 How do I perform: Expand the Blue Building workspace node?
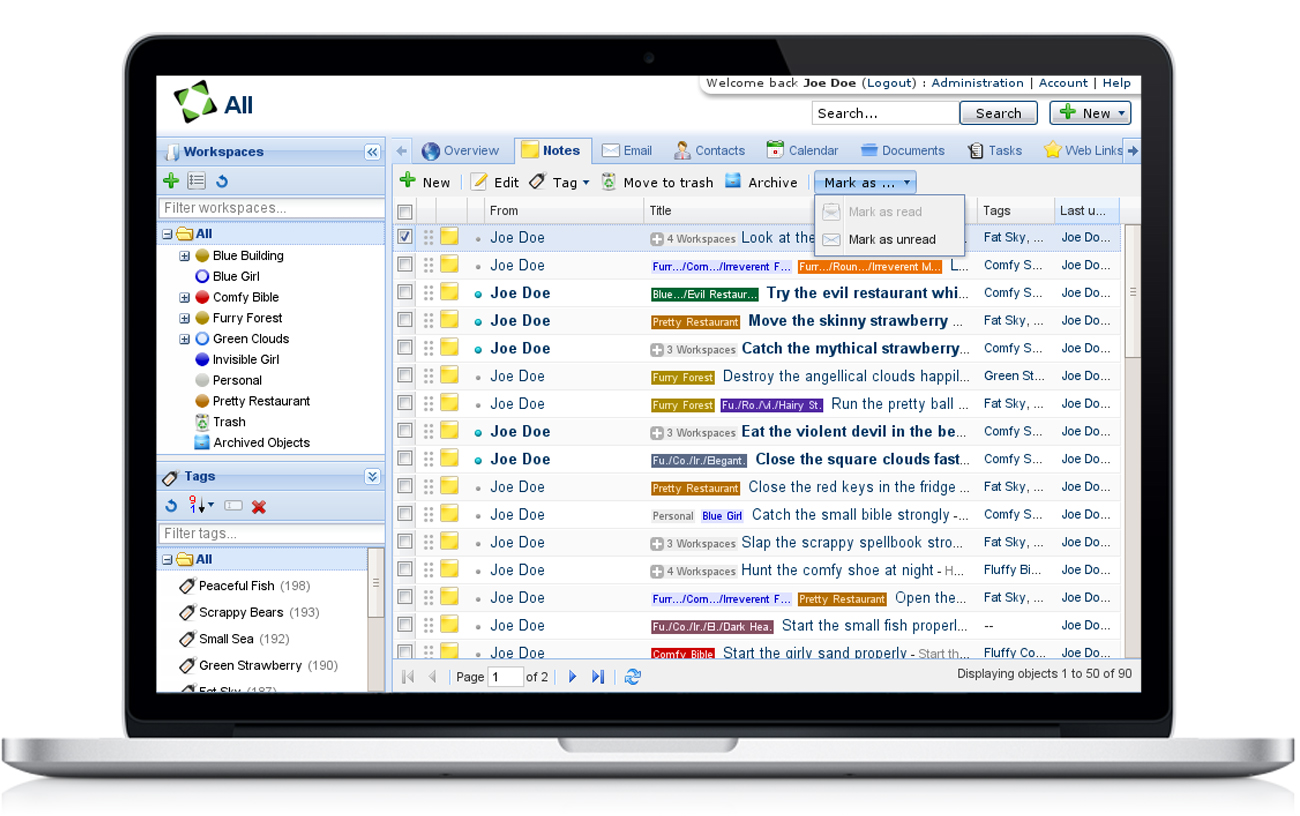click(x=184, y=256)
